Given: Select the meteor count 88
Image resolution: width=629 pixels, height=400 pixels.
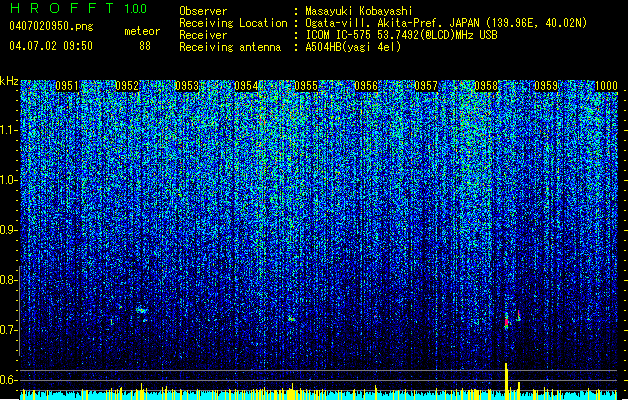Looking at the screenshot, I should point(145,46).
